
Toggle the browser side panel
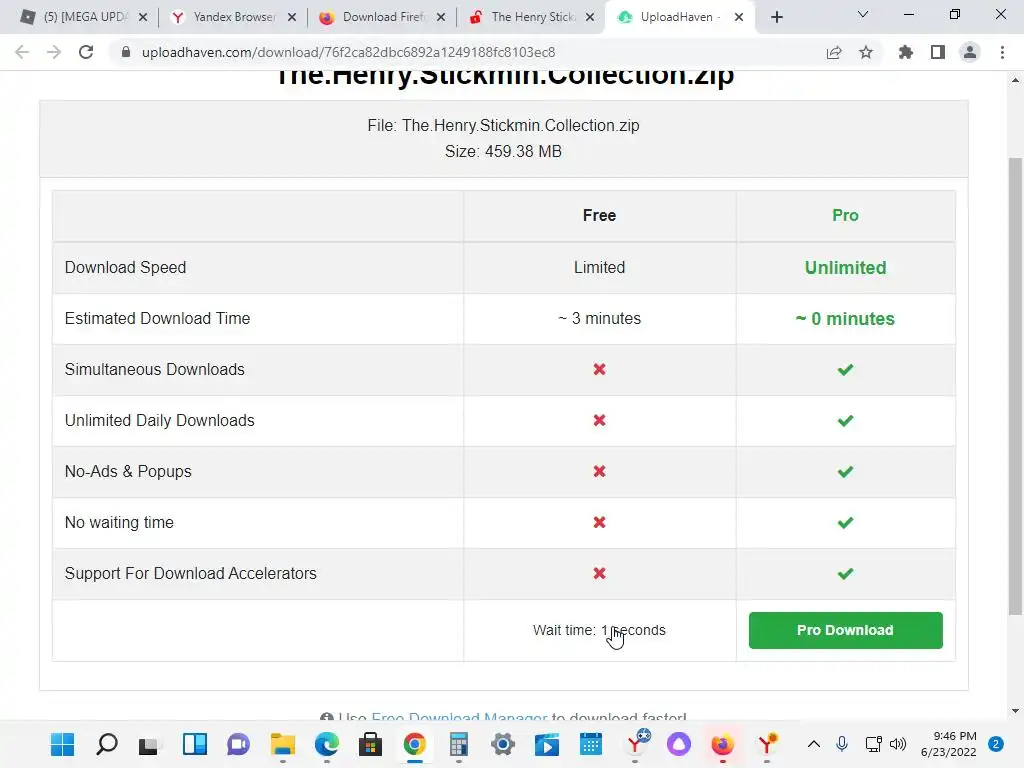[938, 52]
